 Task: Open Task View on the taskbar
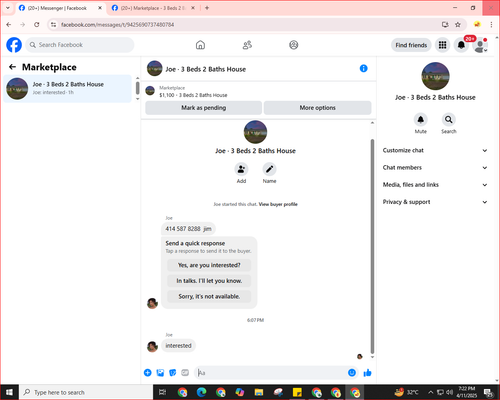(162, 392)
